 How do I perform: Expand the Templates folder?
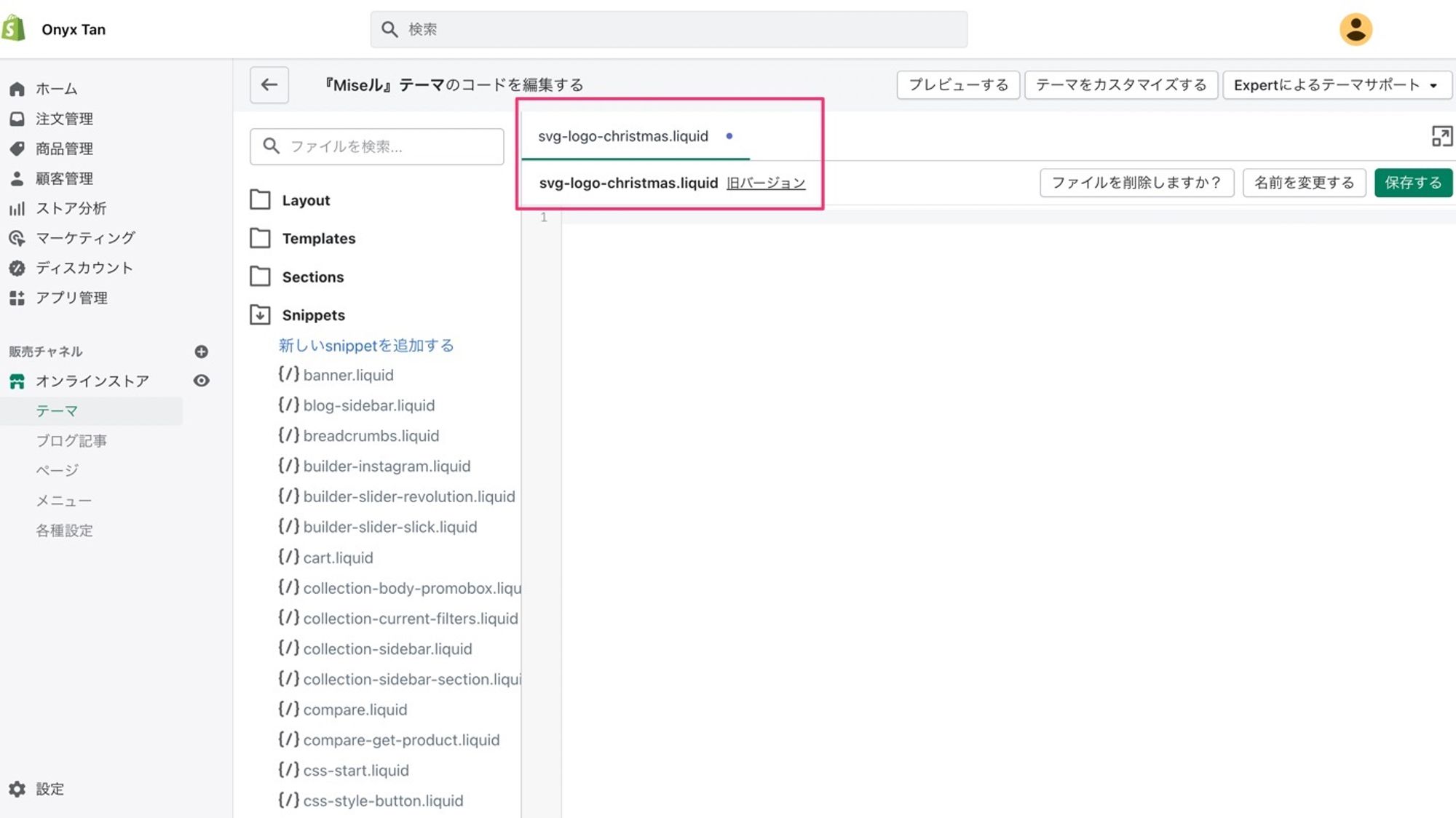pos(303,238)
